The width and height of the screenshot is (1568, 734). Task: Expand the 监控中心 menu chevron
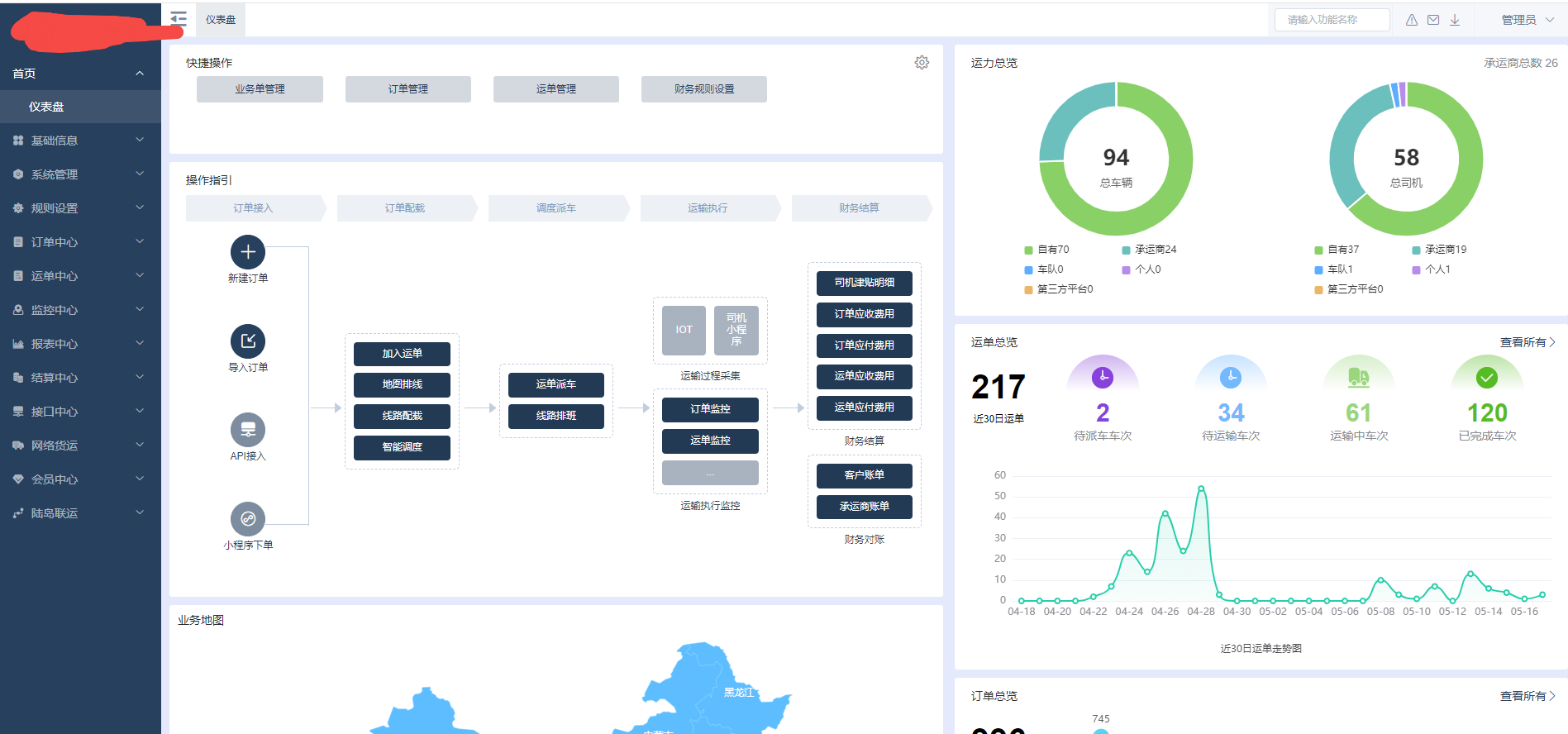140,310
